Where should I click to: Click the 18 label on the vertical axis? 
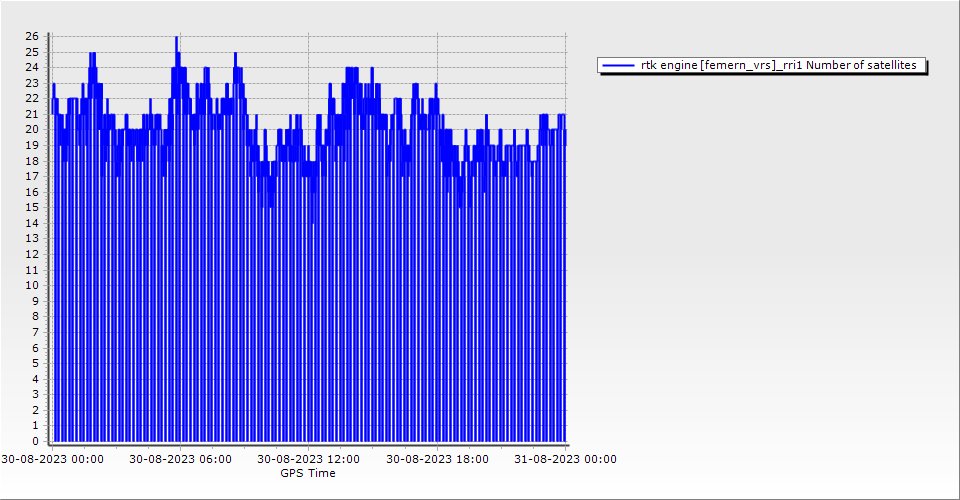click(32, 161)
